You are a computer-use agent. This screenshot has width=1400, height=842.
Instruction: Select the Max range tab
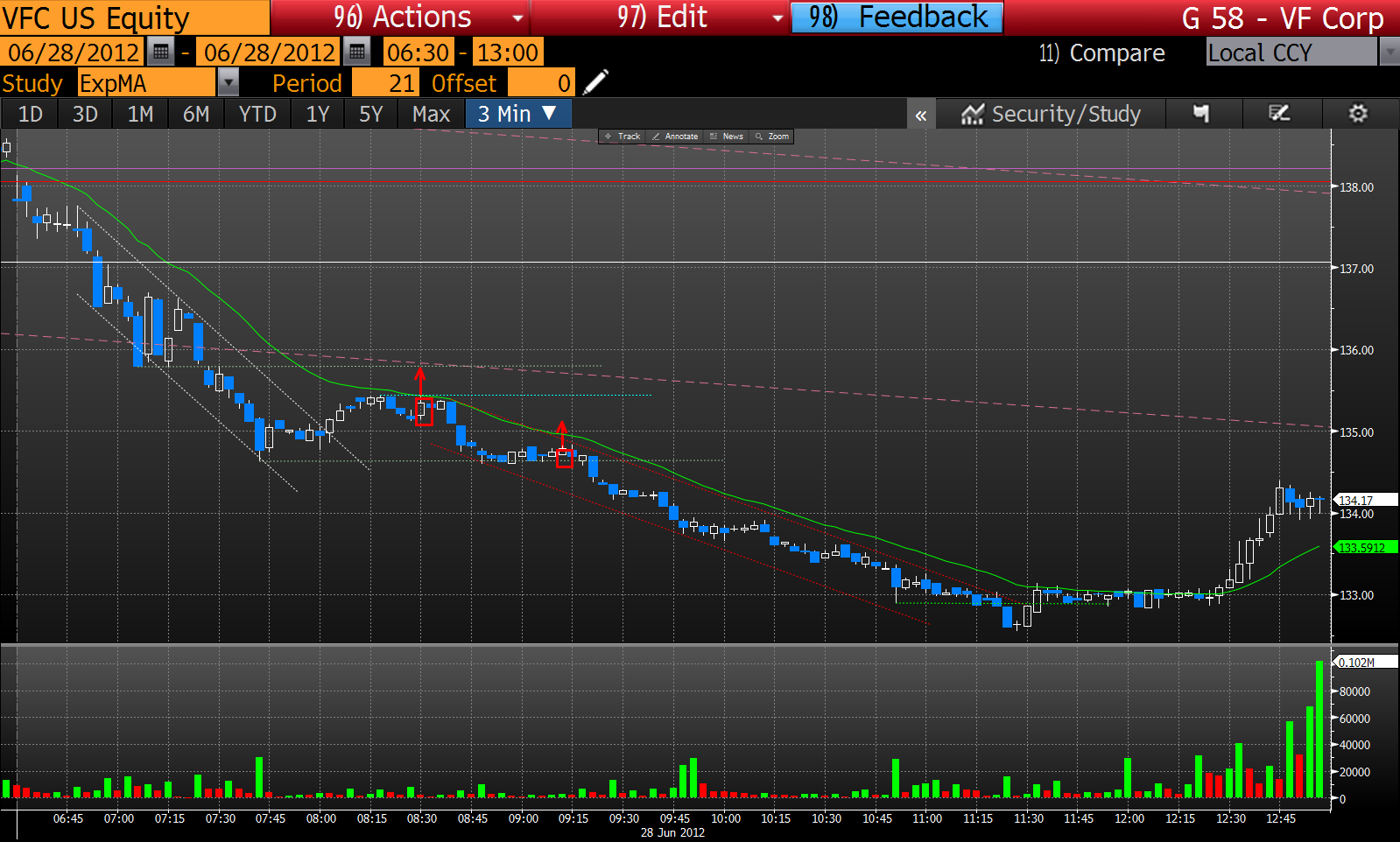(x=431, y=114)
